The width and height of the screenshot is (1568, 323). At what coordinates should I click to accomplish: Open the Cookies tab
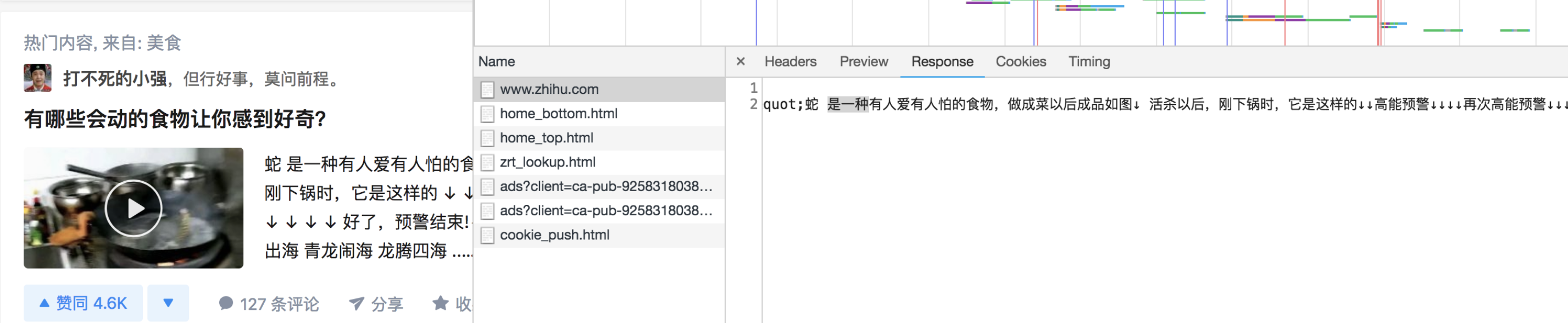(1020, 62)
